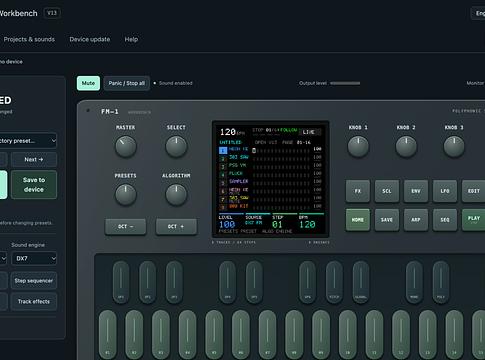The image size is (485, 360).
Task: Click the KNOB 2 dial
Action: pyautogui.click(x=406, y=147)
